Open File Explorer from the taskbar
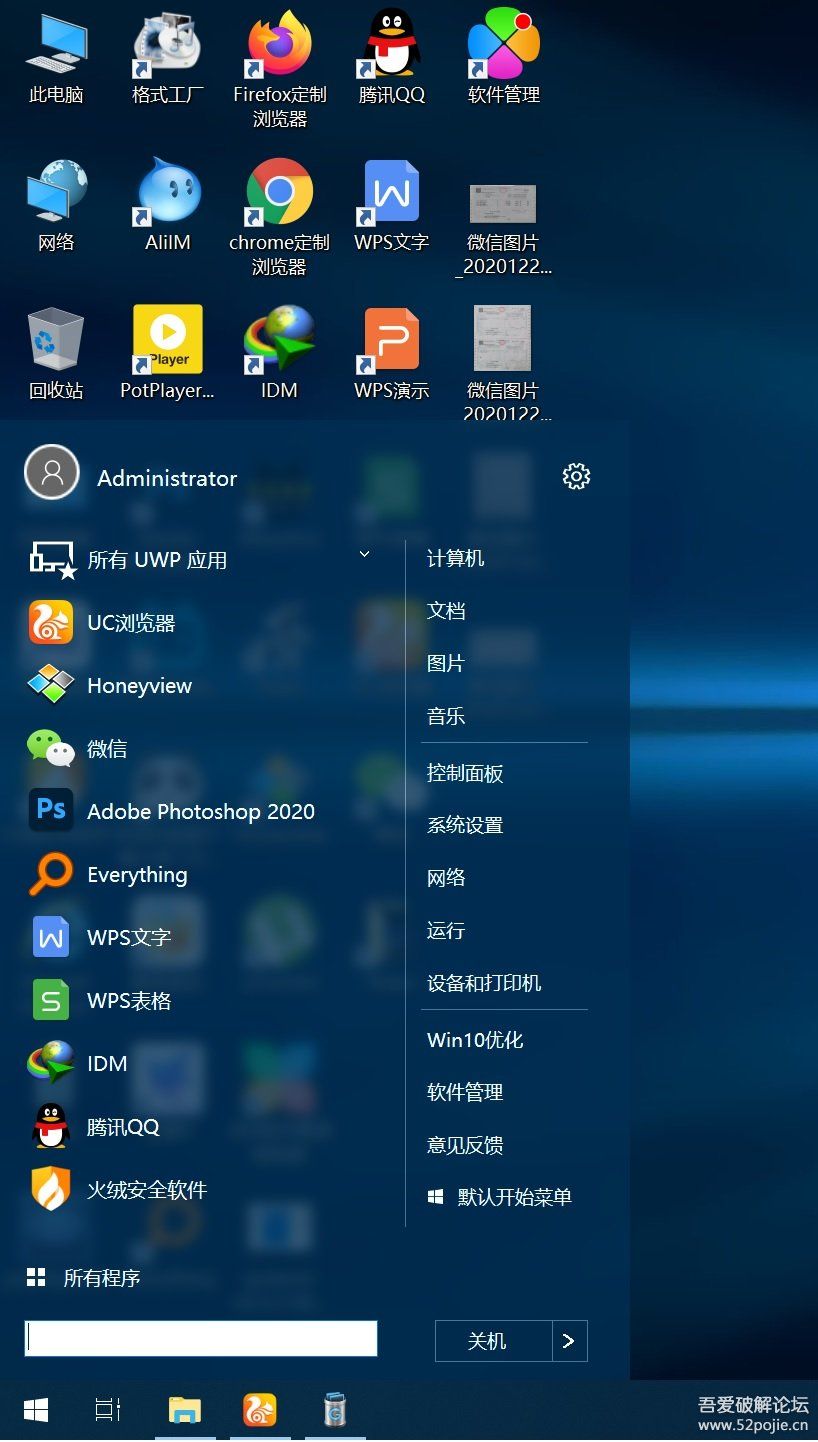The height and width of the screenshot is (1442, 818). point(185,1410)
